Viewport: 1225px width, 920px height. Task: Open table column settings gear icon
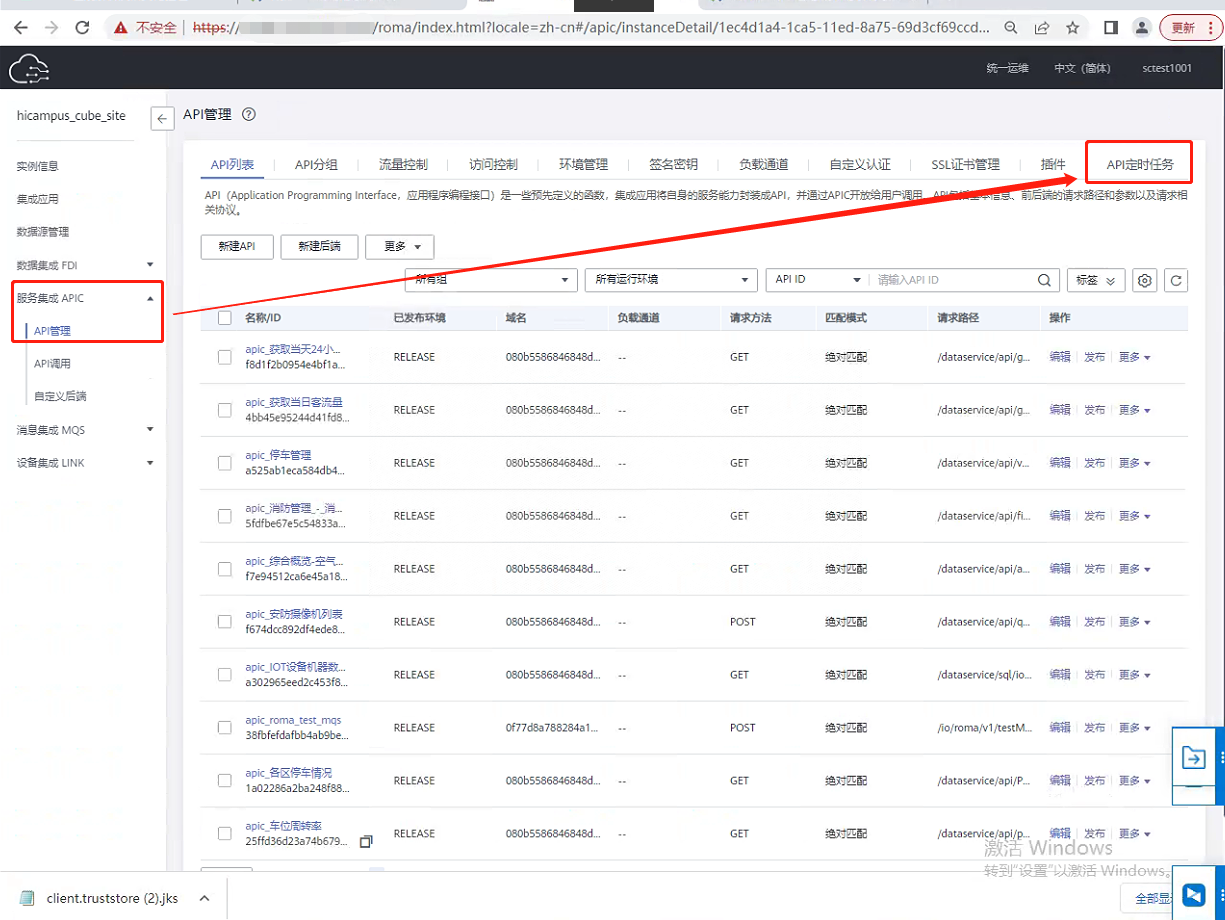1145,281
